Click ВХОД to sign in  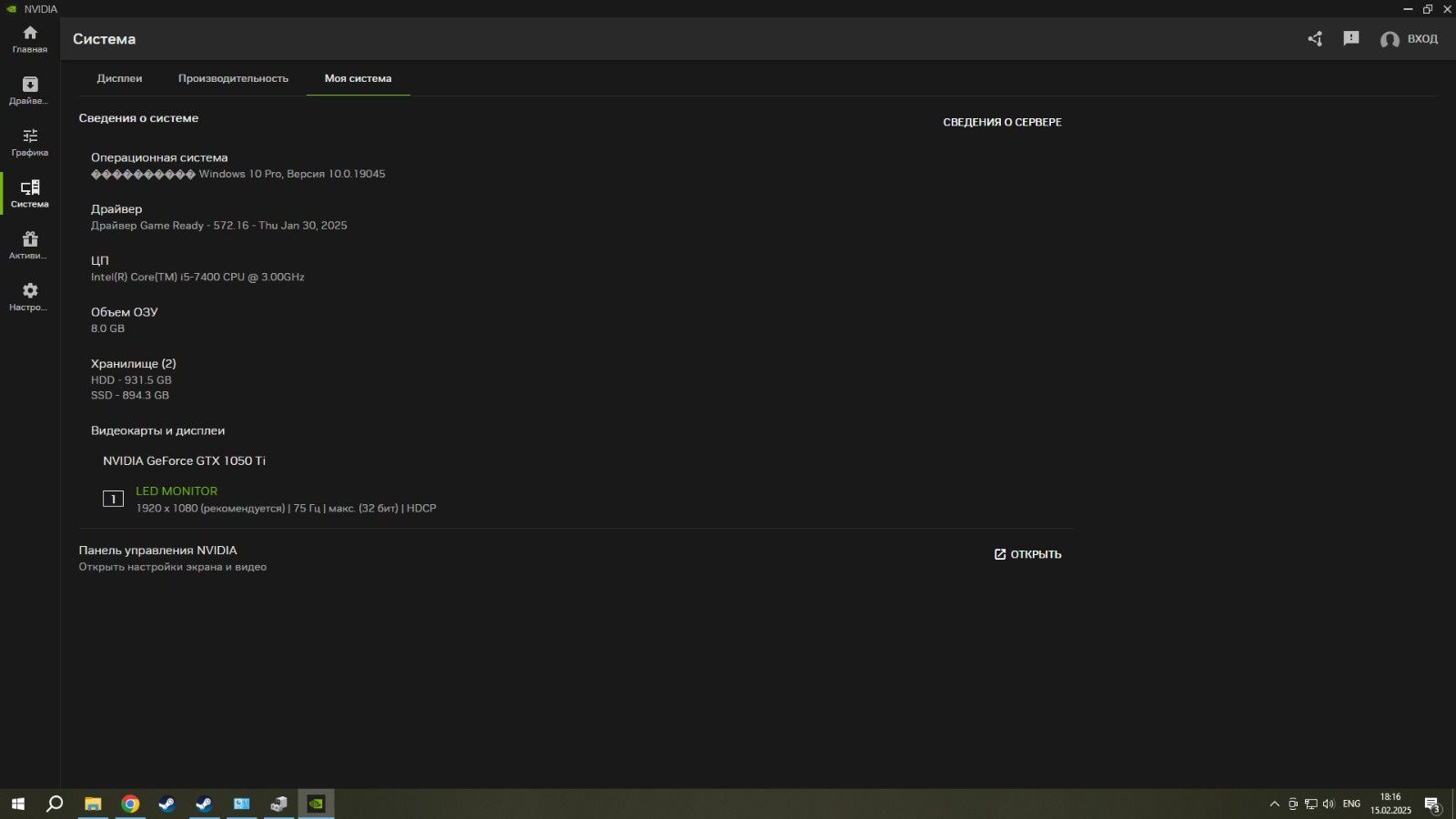pos(1422,39)
